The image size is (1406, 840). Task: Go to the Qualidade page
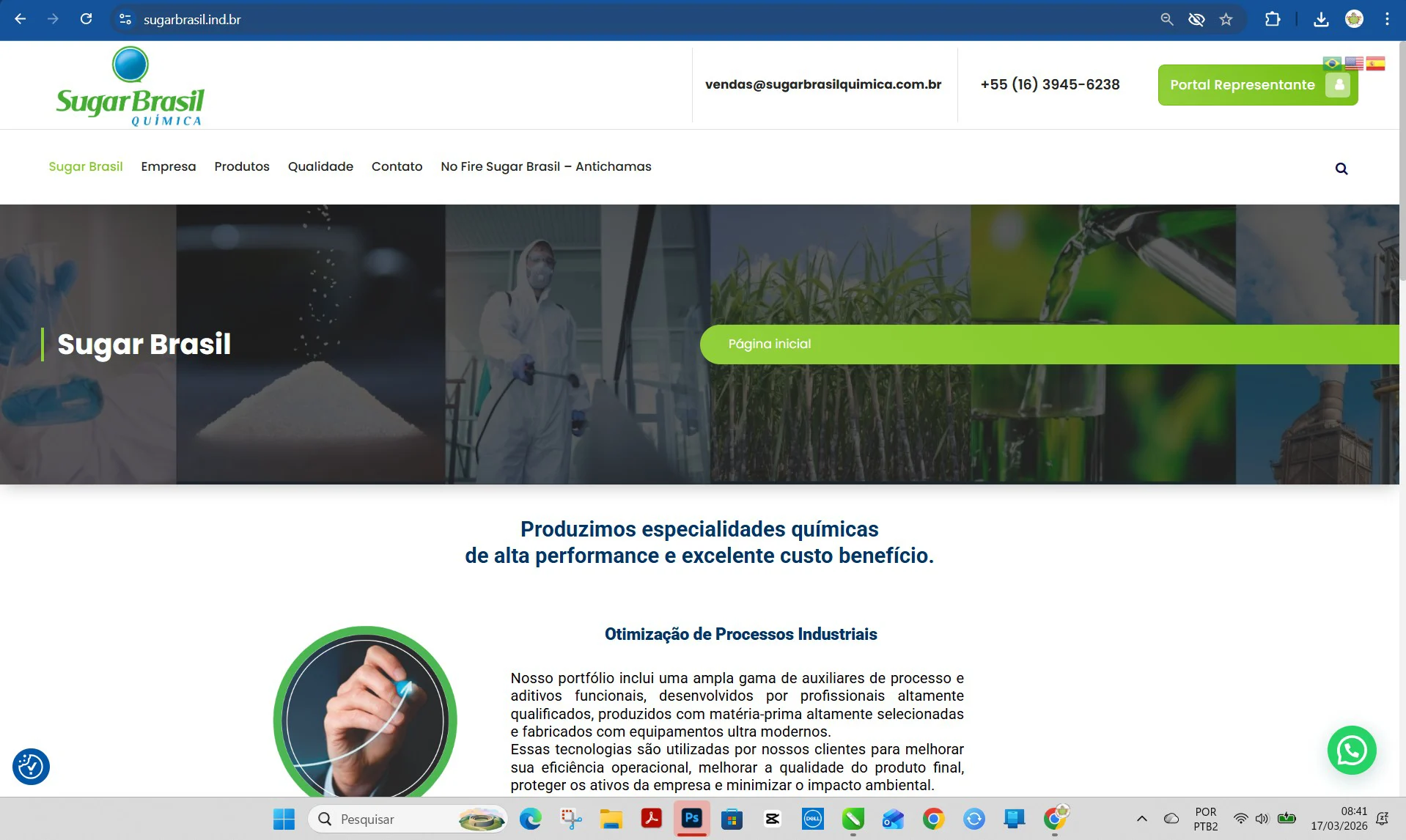click(x=320, y=166)
